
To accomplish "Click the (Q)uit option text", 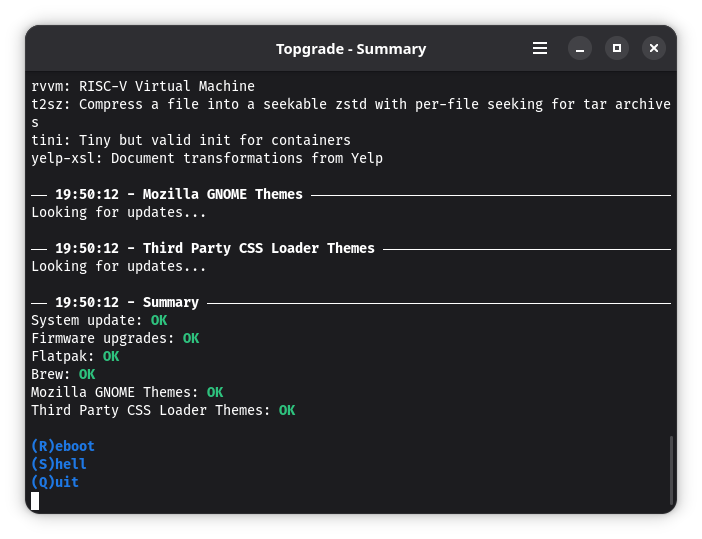I will pyautogui.click(x=55, y=482).
